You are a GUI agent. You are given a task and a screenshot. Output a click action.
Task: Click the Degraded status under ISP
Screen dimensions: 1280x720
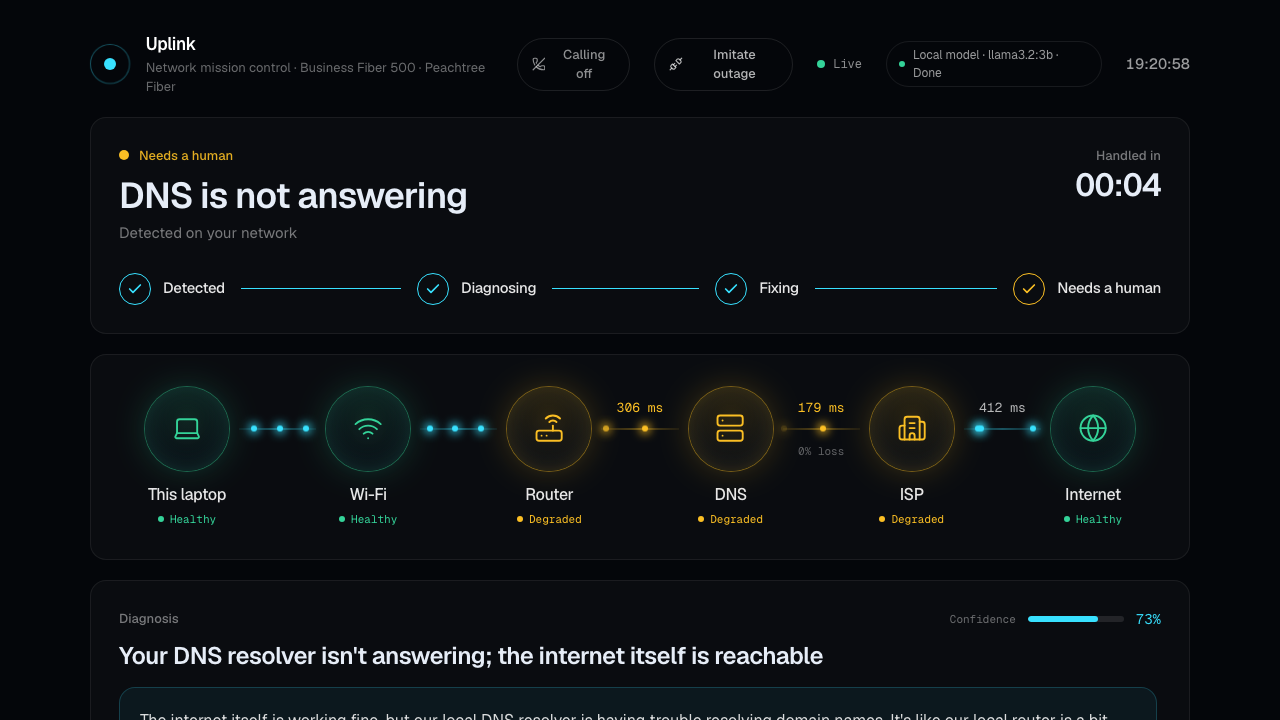click(x=912, y=519)
